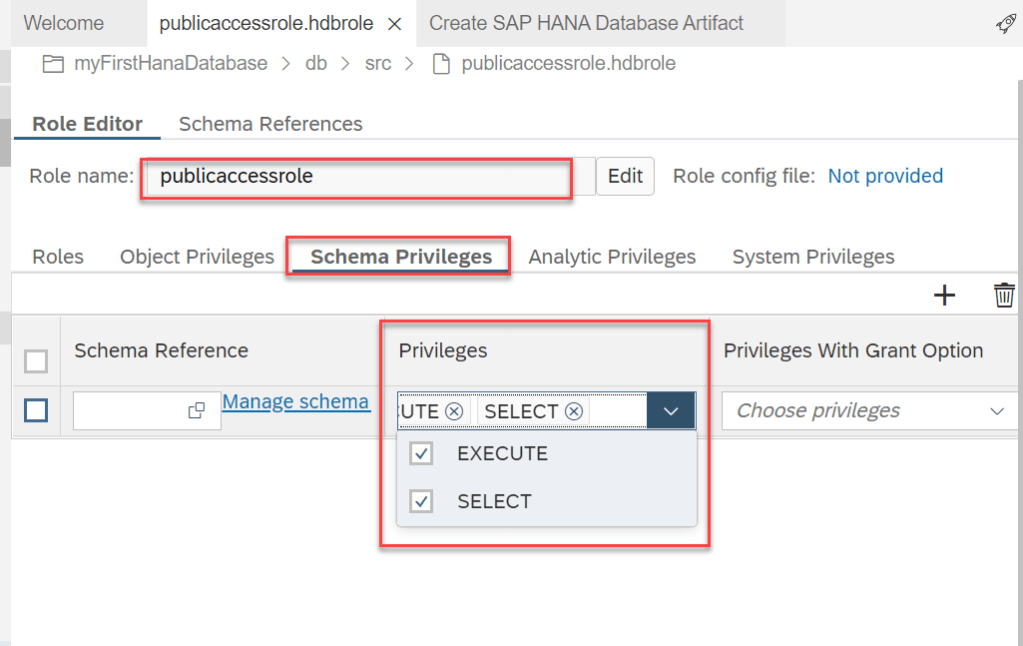Switch to the Object Privileges tab
Image resolution: width=1023 pixels, height=646 pixels.
197,257
